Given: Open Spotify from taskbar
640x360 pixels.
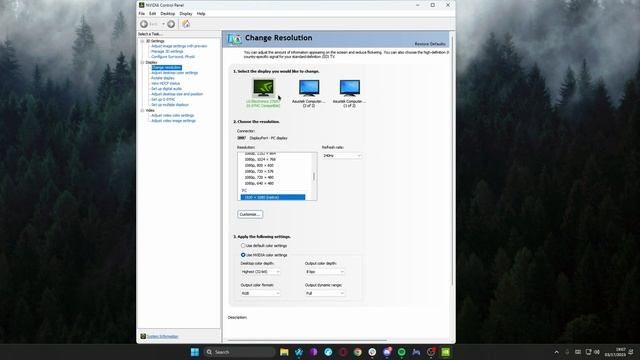Looking at the screenshot, I should 402,352.
